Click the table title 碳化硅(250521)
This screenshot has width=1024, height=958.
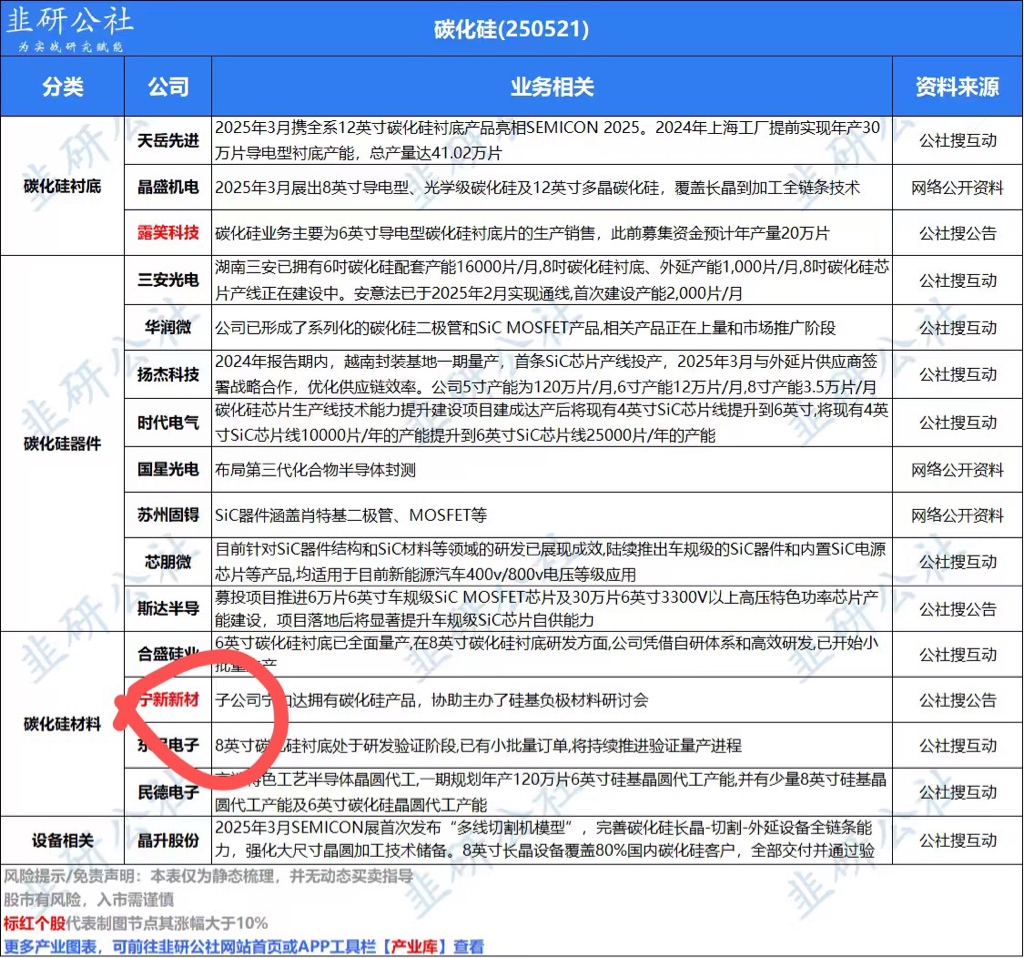point(511,29)
